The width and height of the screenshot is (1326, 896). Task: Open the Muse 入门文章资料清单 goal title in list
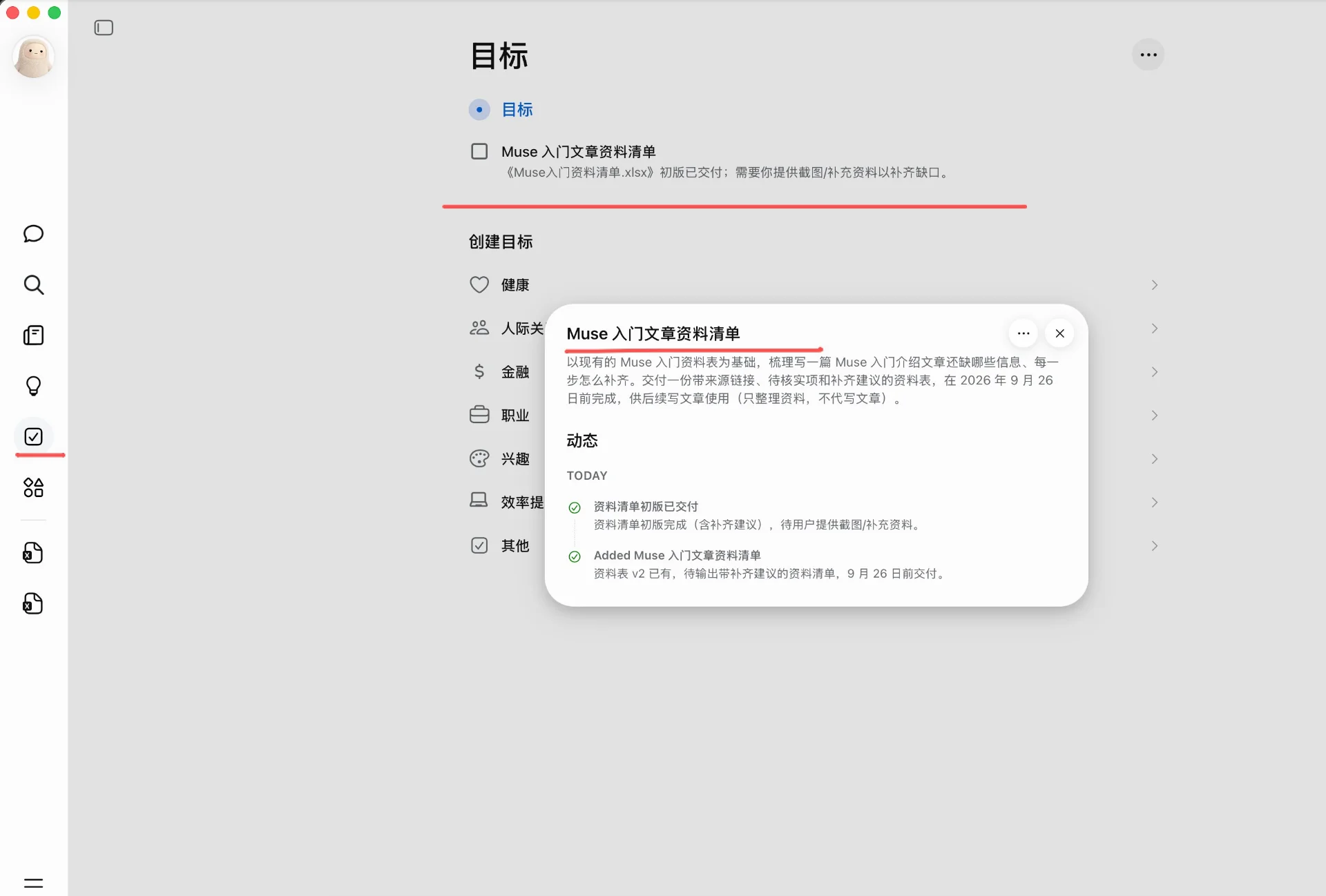pyautogui.click(x=578, y=151)
